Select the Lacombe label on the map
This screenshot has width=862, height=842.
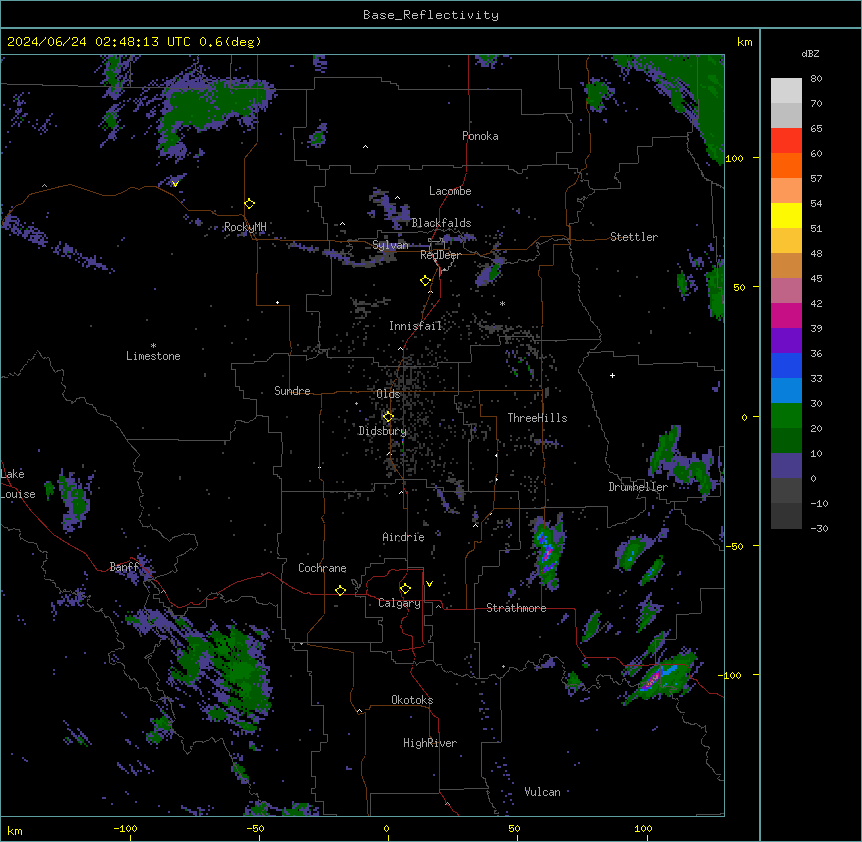[x=450, y=191]
